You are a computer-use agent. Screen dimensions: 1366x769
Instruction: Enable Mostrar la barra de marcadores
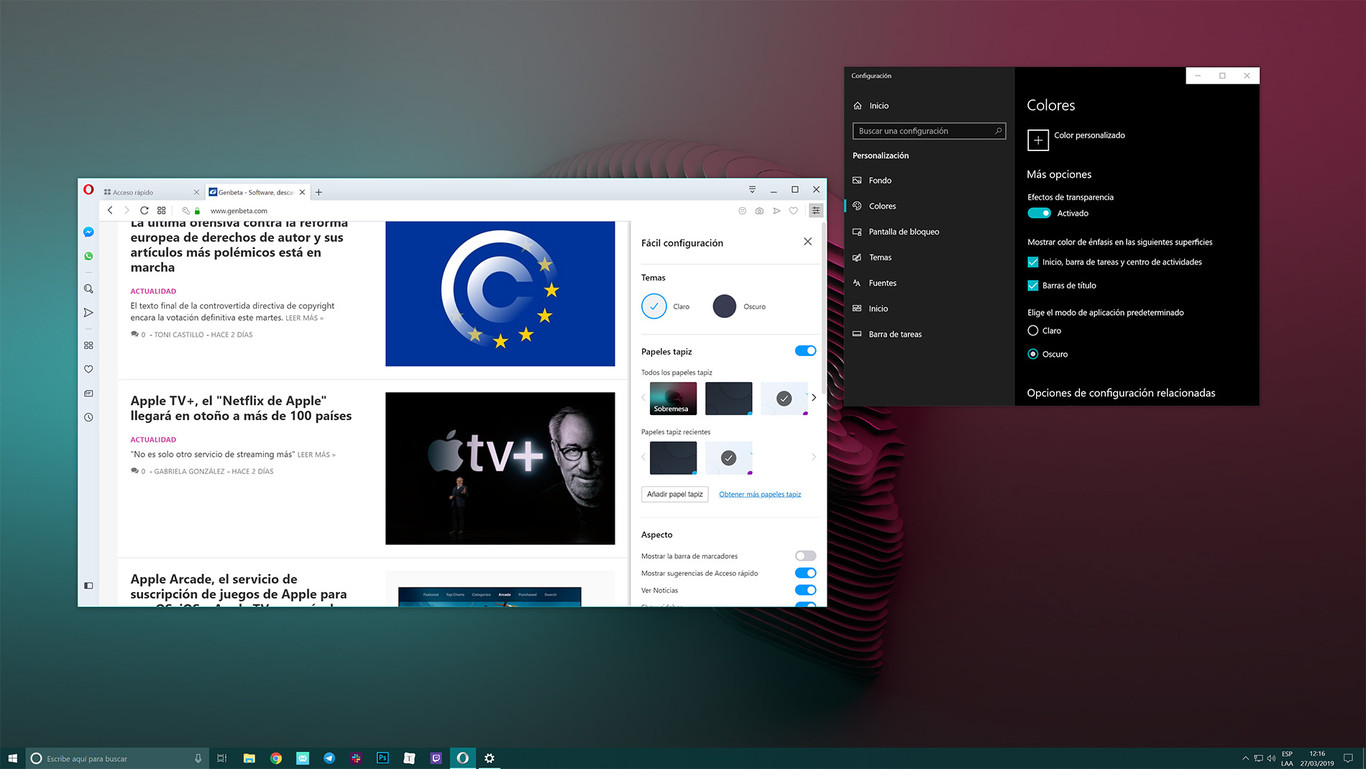coord(805,555)
